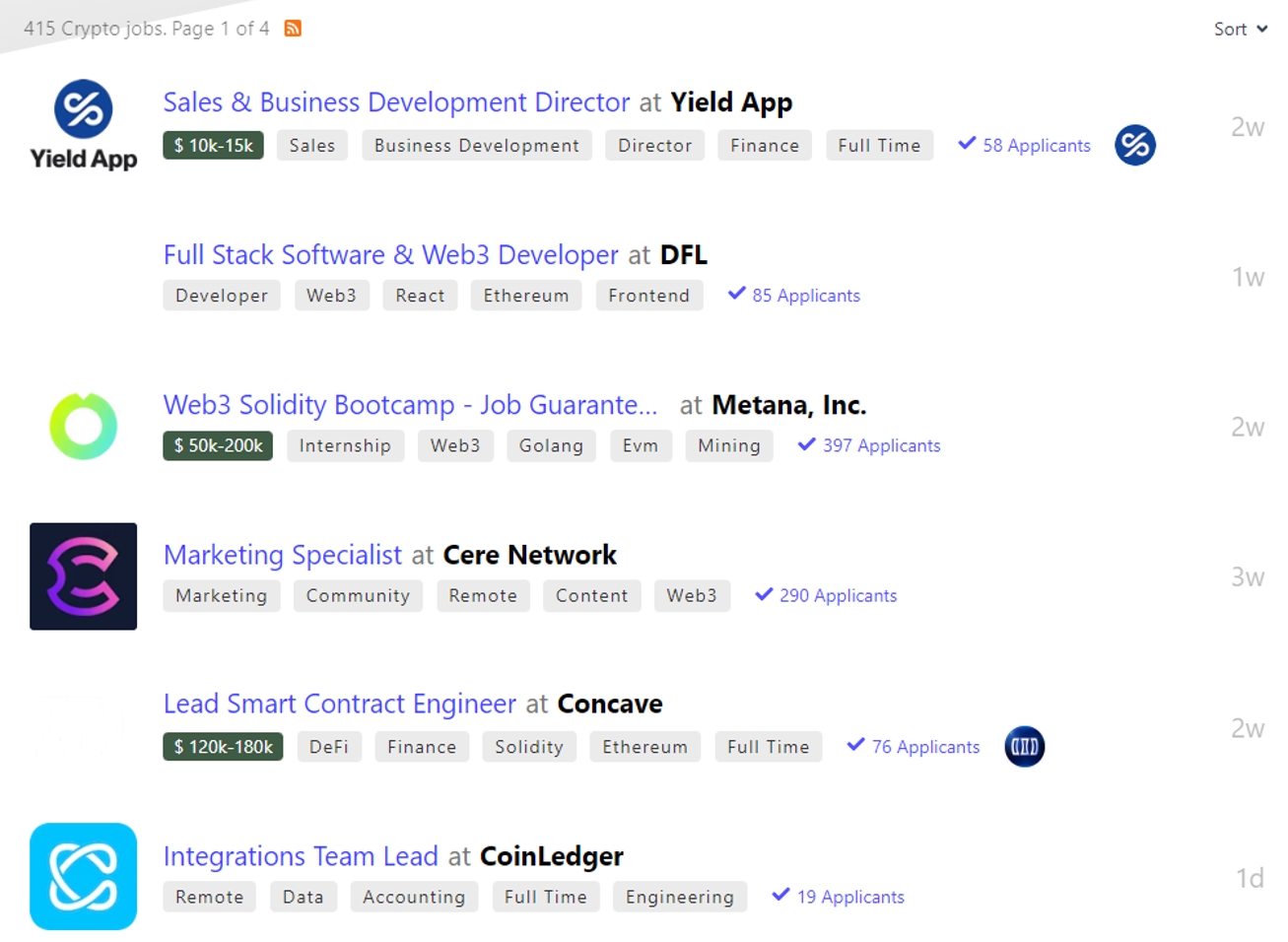Click the Concave company name
1288x942 pixels.
point(610,704)
